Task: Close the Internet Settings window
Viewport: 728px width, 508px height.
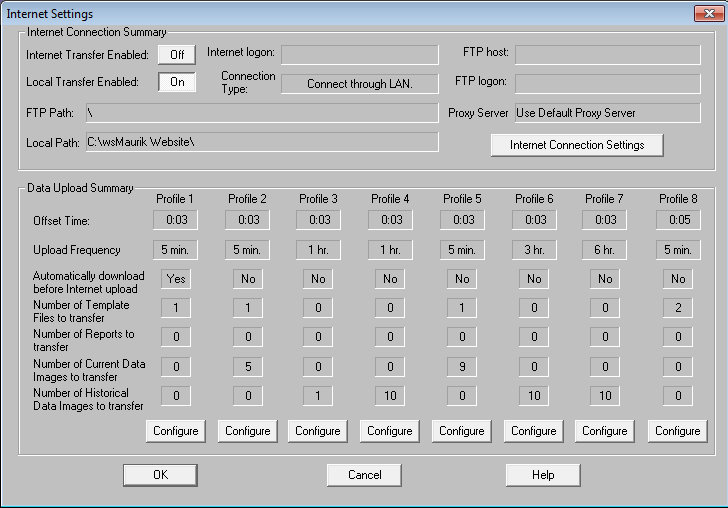Action: tap(709, 13)
